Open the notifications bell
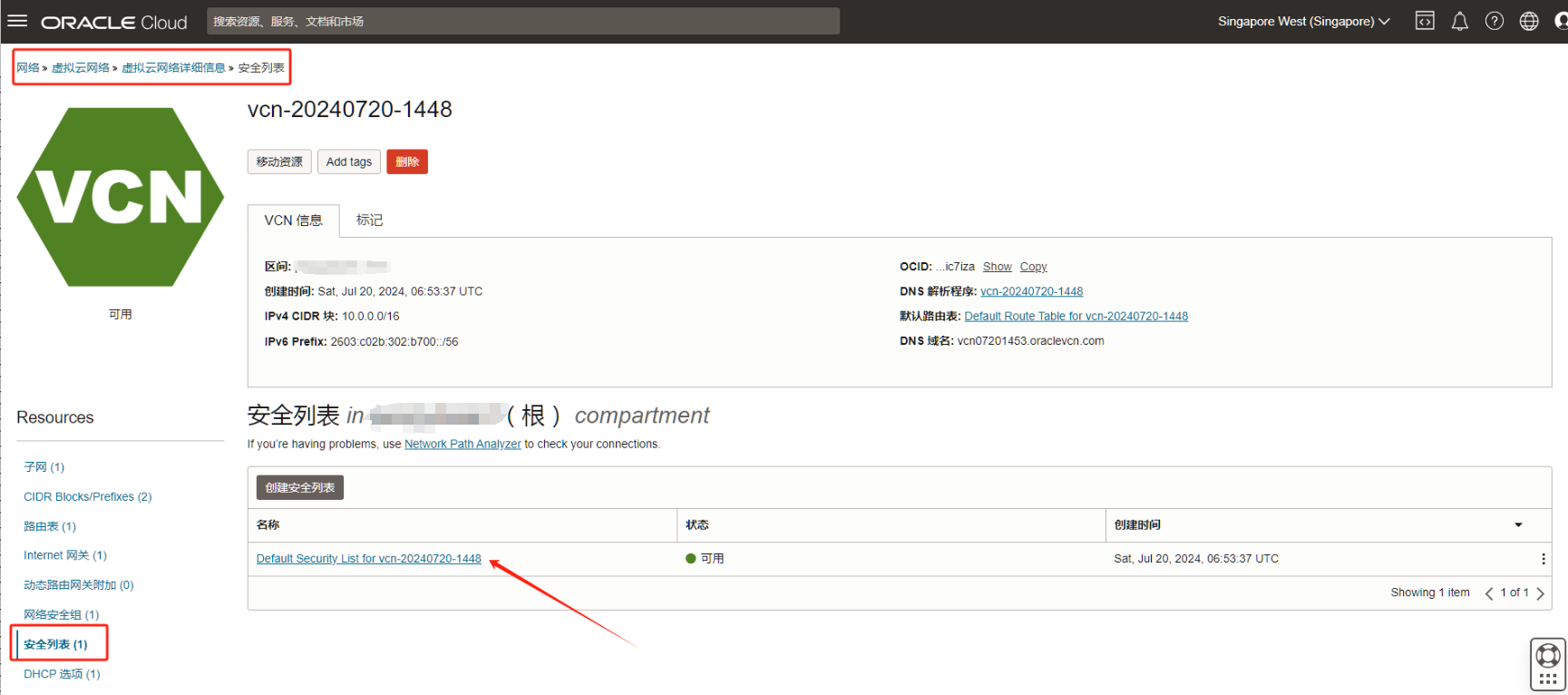 [1459, 21]
